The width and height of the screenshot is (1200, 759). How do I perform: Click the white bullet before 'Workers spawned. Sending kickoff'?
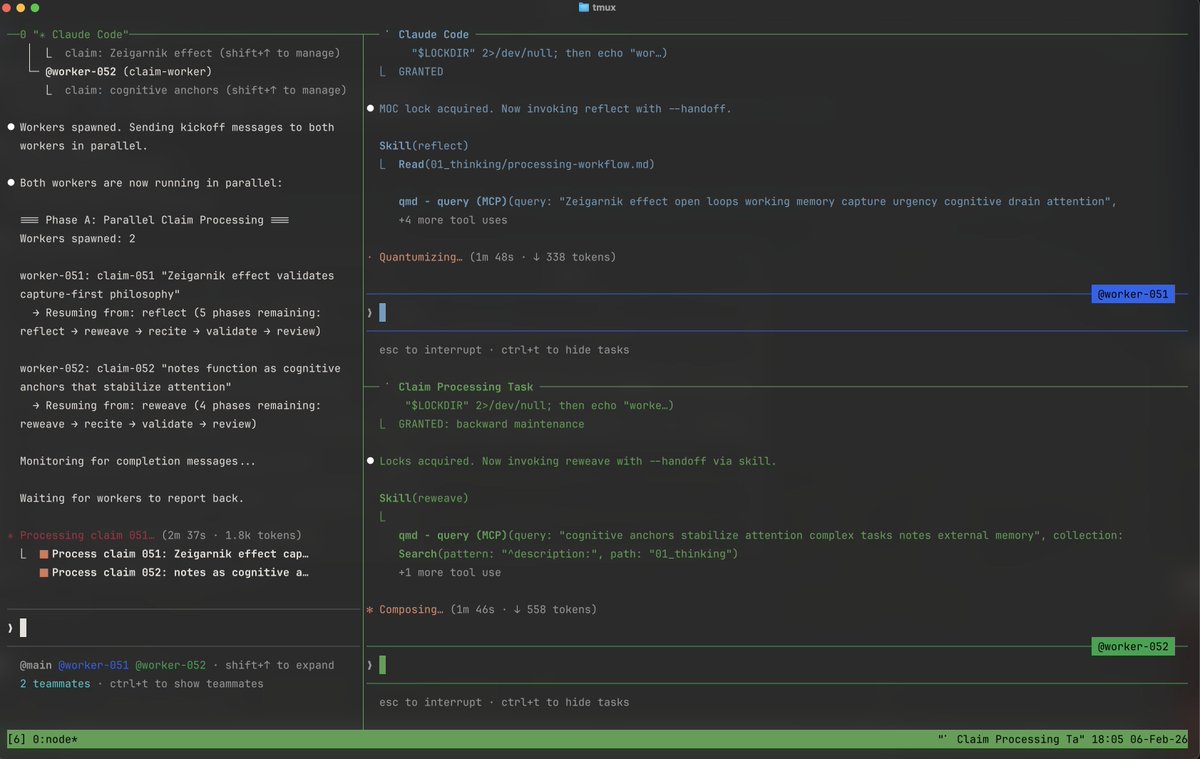pyautogui.click(x=11, y=128)
